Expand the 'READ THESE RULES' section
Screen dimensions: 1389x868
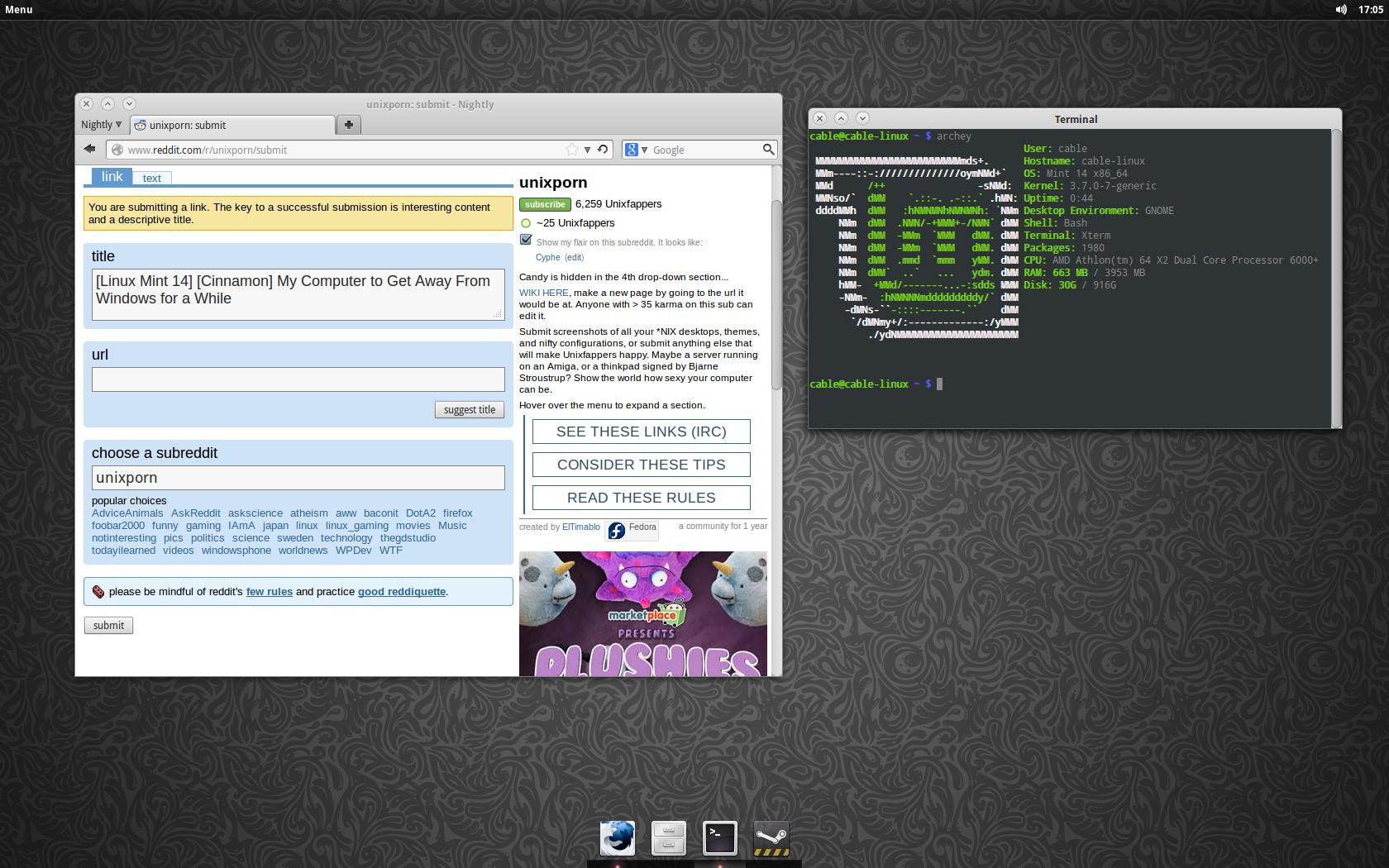(x=641, y=498)
